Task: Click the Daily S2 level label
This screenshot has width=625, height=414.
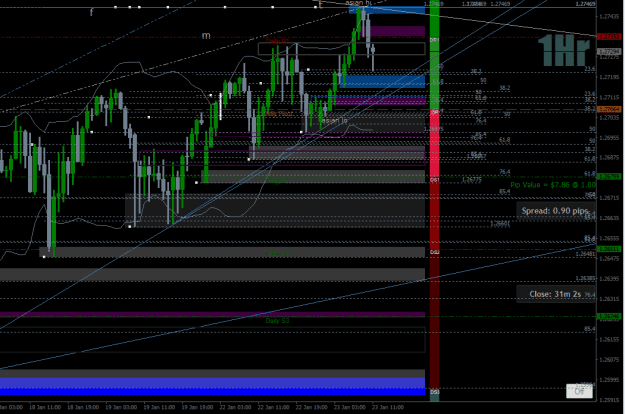Action: (x=277, y=253)
